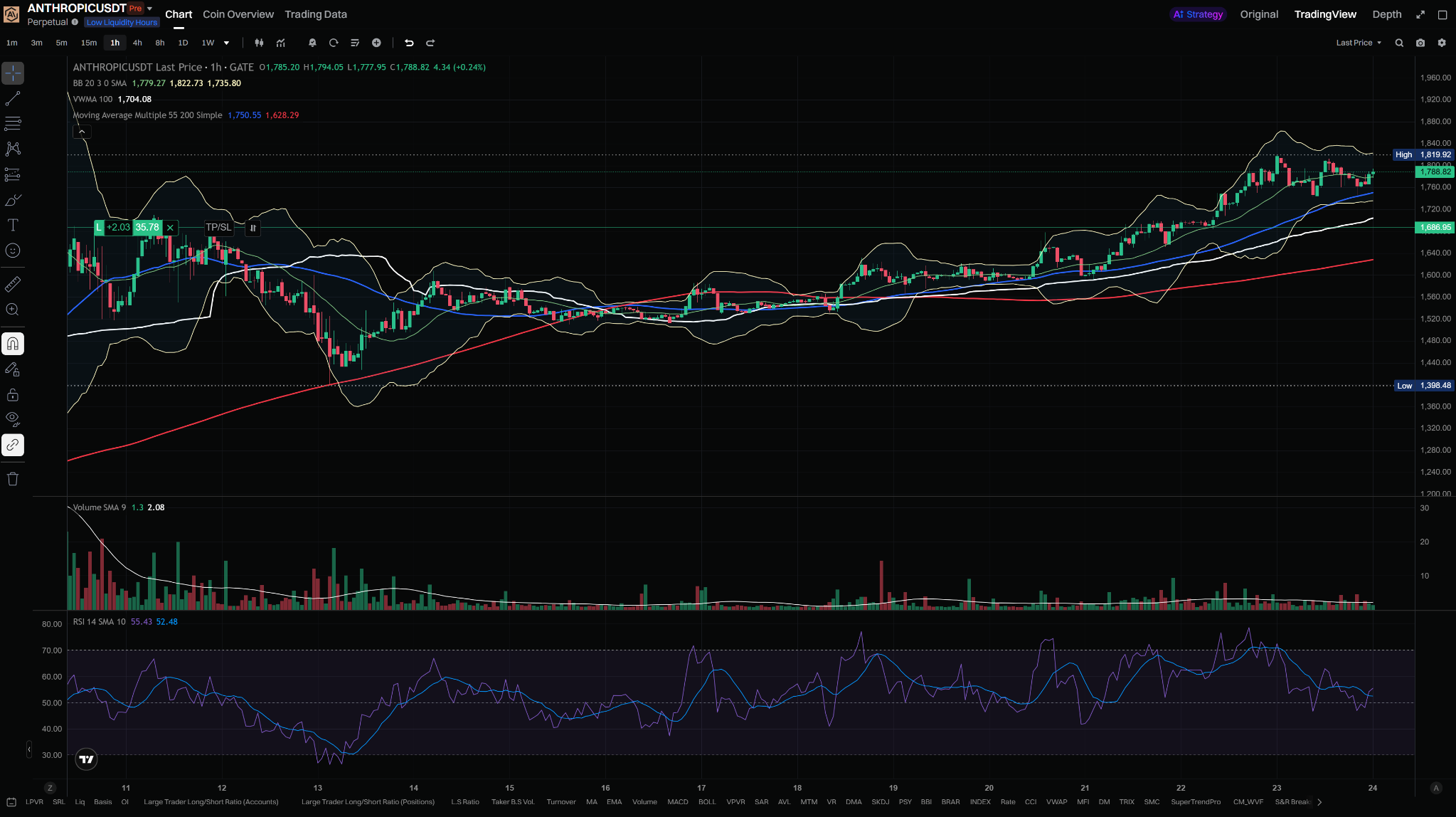1456x817 pixels.
Task: Select the 1m timeframe
Action: point(12,43)
